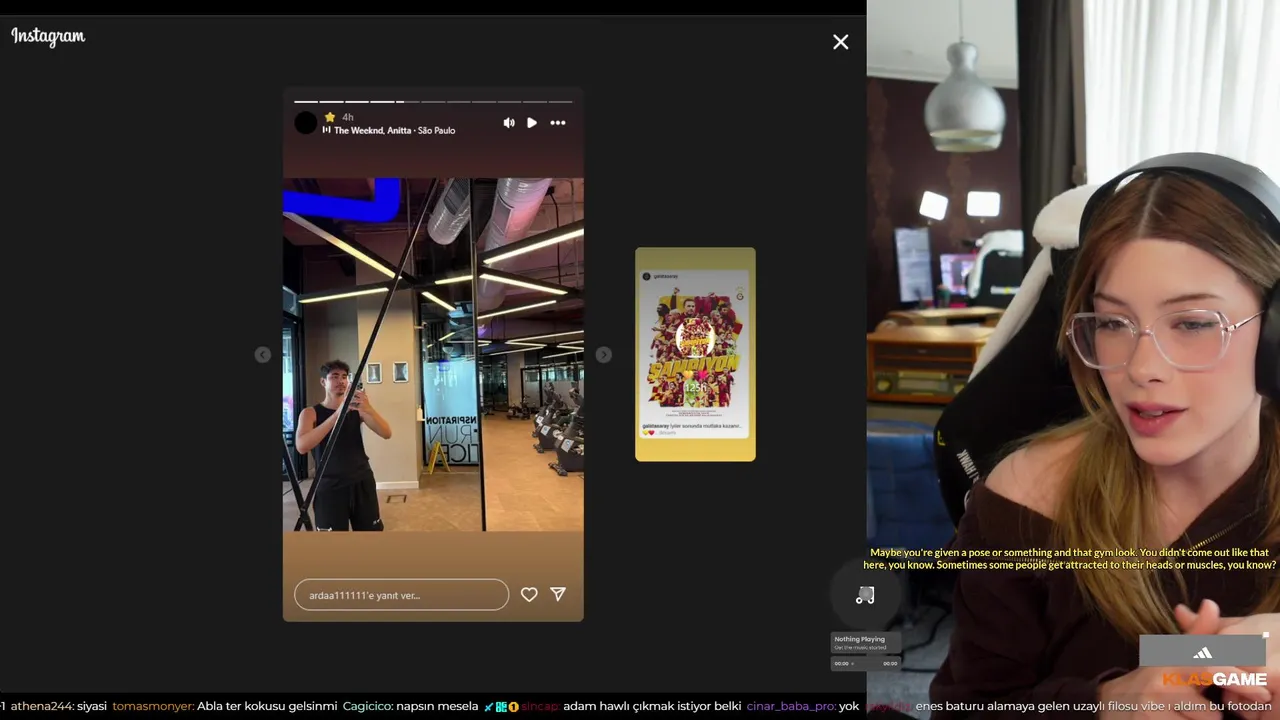The width and height of the screenshot is (1280, 720).
Task: Click the reply to ardaa111111 field
Action: [x=401, y=595]
